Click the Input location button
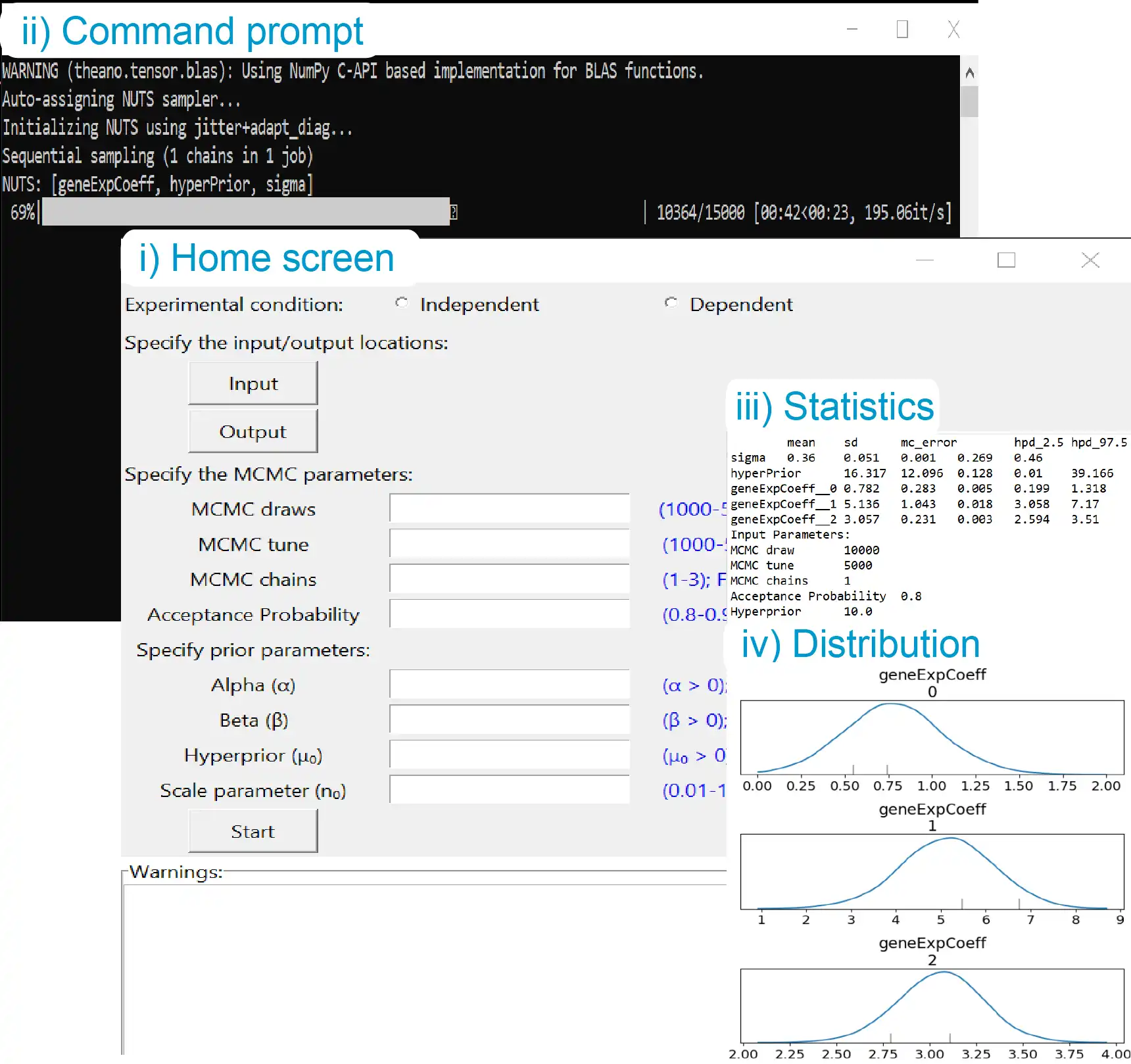The height and width of the screenshot is (1064, 1131). coord(253,383)
